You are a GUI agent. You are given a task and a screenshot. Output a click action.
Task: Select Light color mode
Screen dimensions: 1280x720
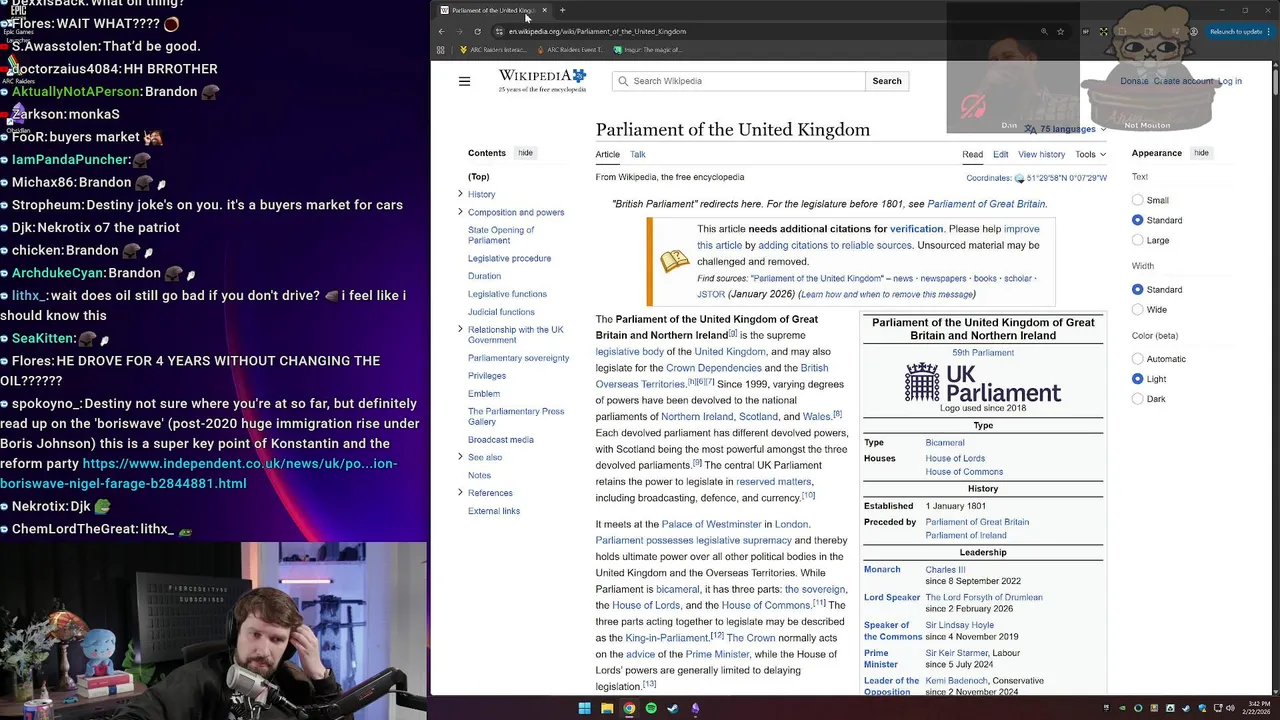[1137, 379]
